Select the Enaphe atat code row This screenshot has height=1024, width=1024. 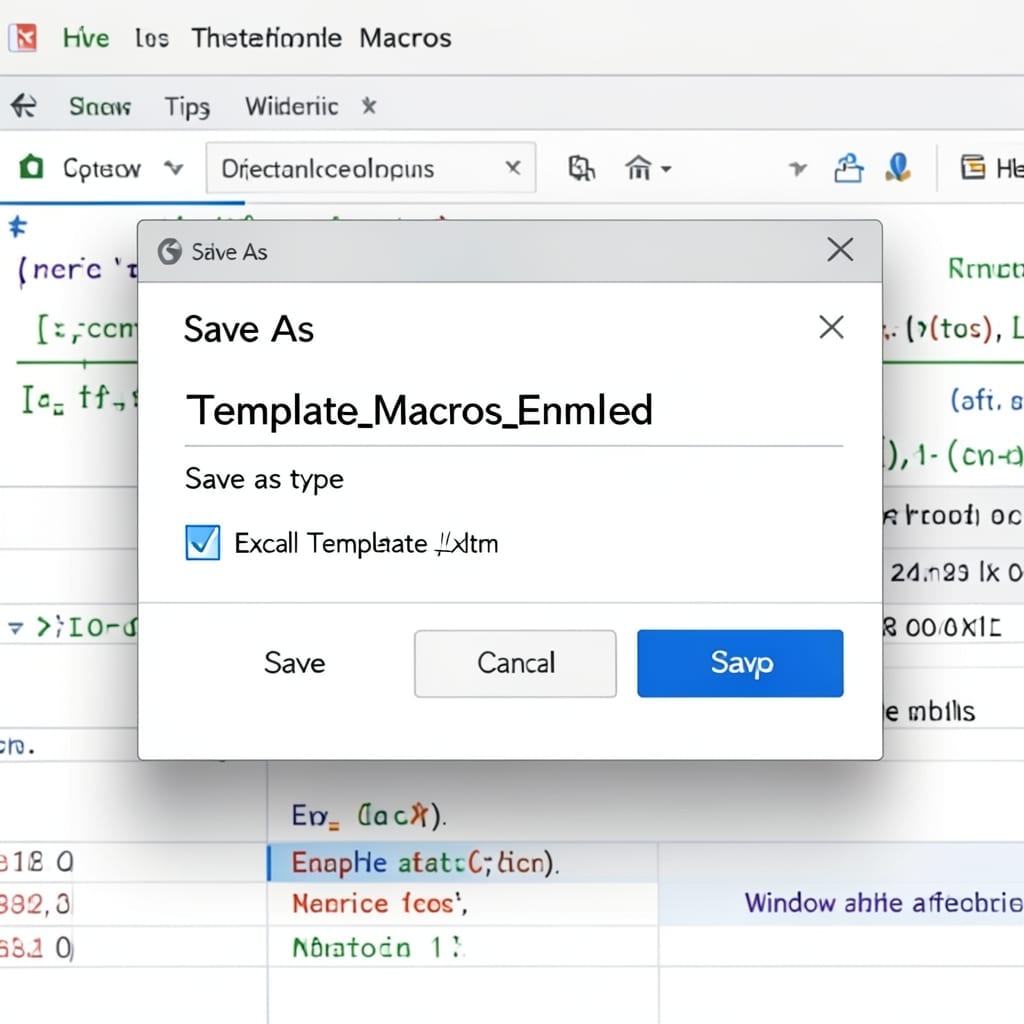[462, 863]
